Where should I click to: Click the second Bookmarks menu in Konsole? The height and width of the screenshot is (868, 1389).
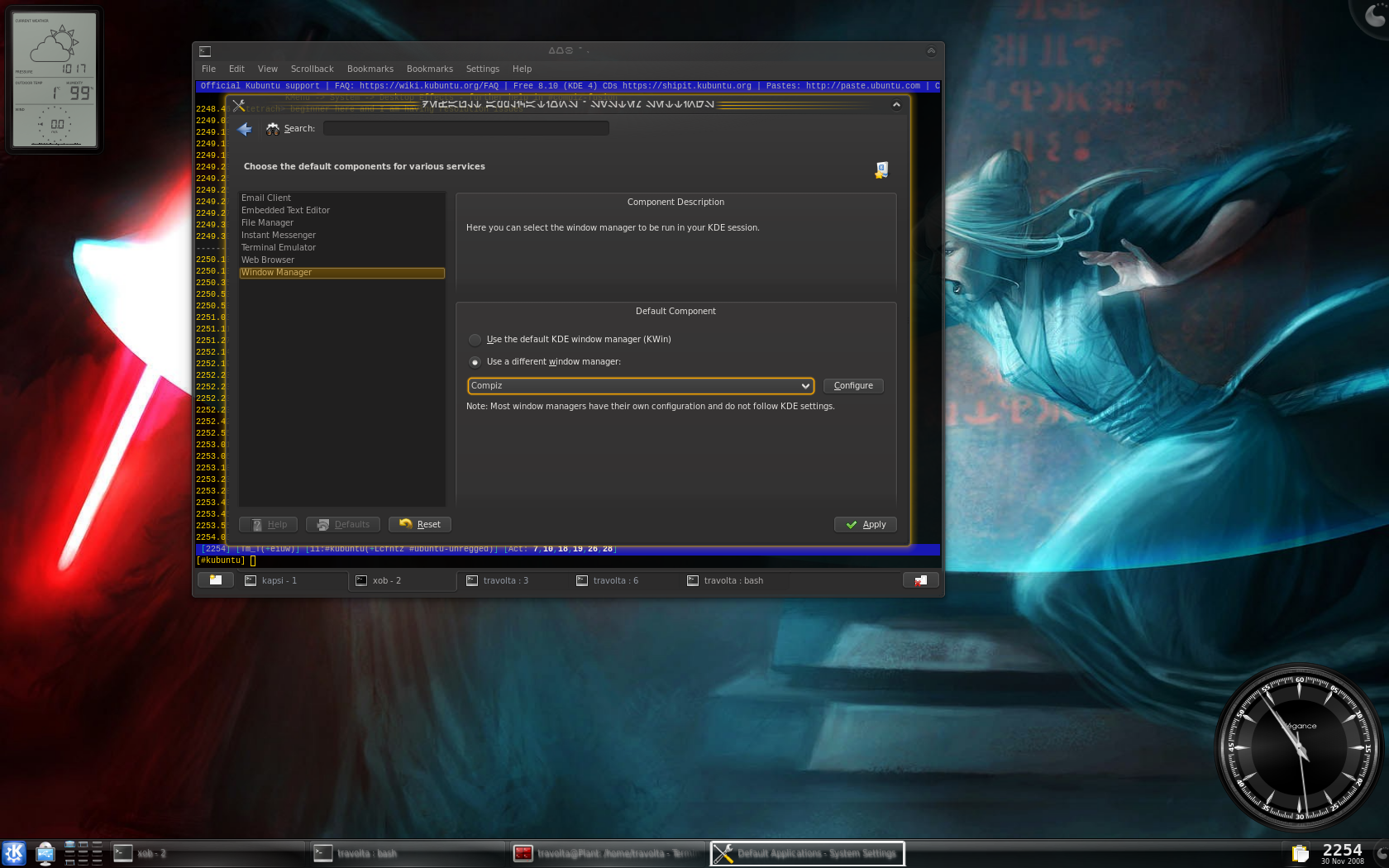coord(429,69)
